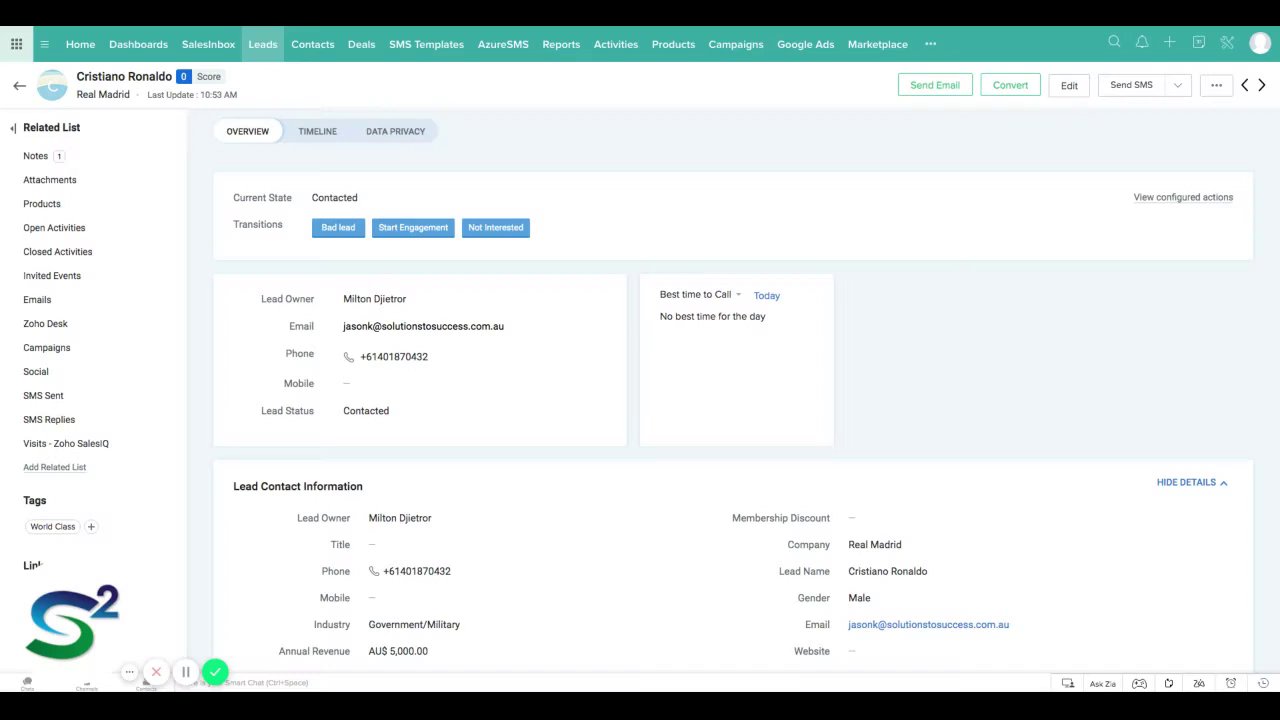Viewport: 1280px width, 720px height.
Task: Click the Today link in Best time to Call
Action: click(x=767, y=296)
